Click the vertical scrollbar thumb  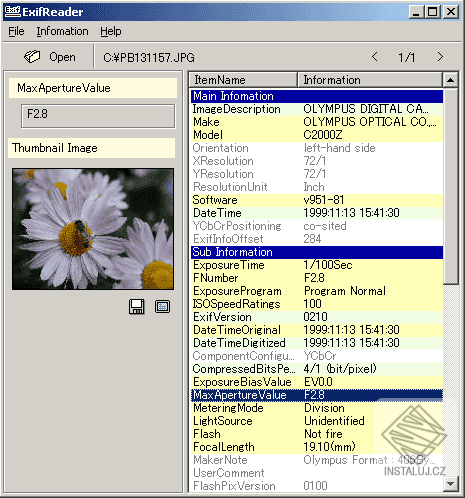(x=450, y=186)
